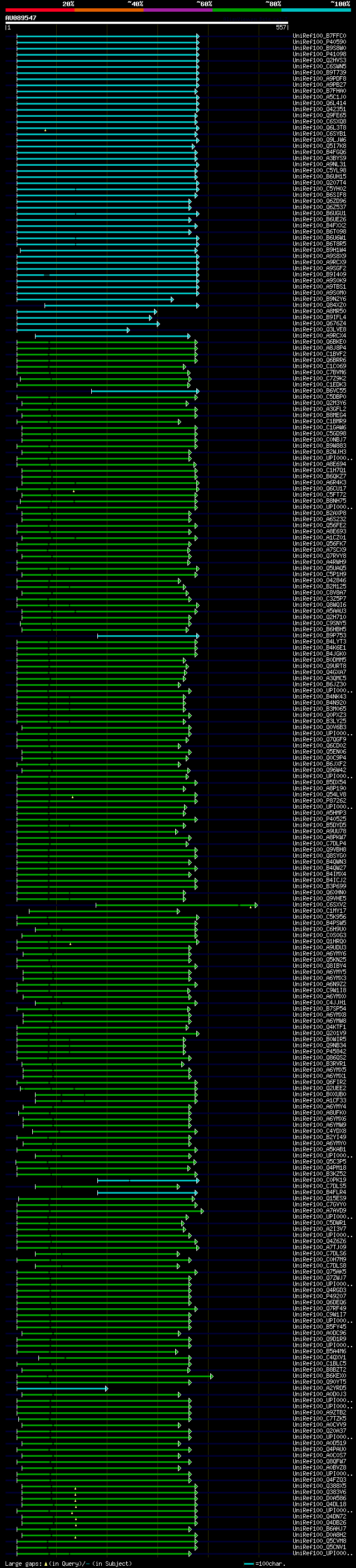356x1568 pixels.
Task: Click the green ~80% legend segment
Action: click(x=247, y=10)
